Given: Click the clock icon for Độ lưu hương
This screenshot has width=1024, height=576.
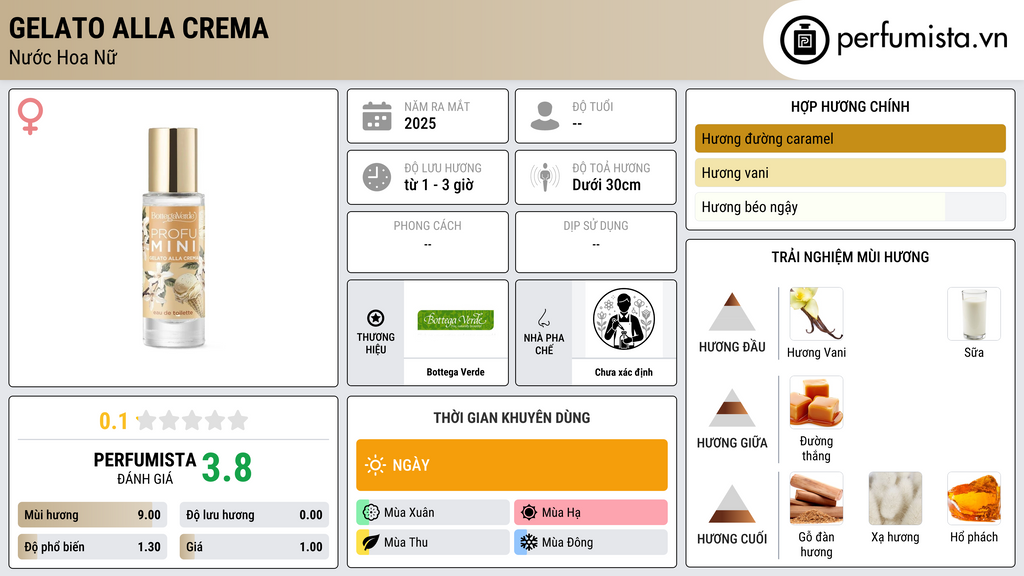Looking at the screenshot, I should click(x=377, y=177).
